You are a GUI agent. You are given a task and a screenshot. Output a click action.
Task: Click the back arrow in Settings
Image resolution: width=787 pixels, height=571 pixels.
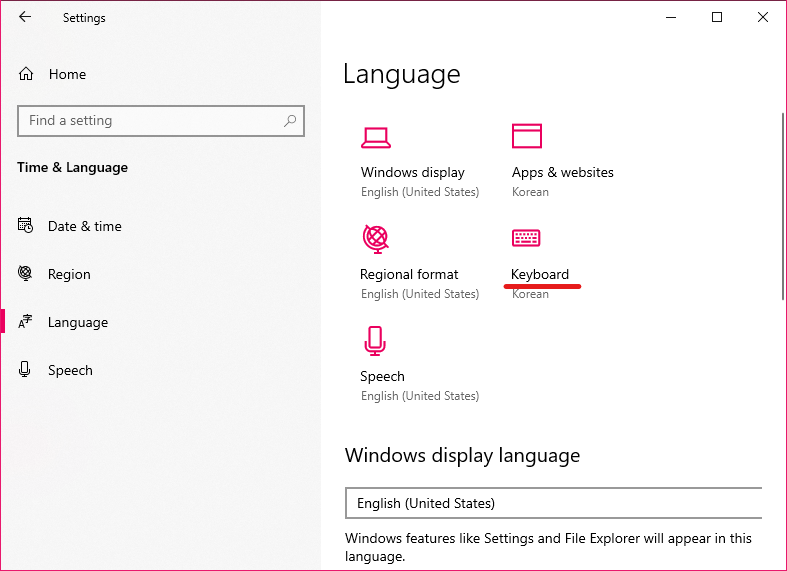point(25,17)
